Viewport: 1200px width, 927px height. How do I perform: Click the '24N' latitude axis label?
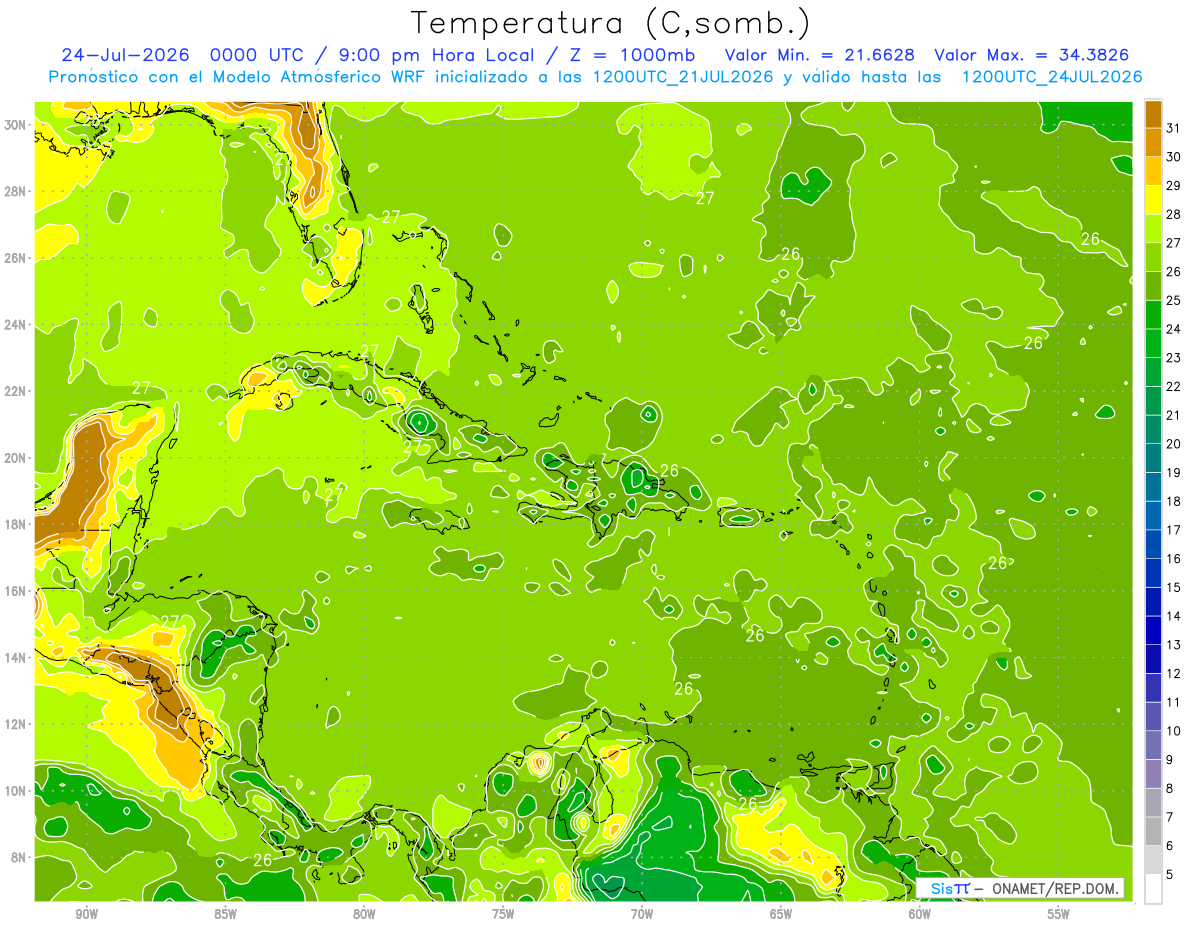tap(16, 325)
